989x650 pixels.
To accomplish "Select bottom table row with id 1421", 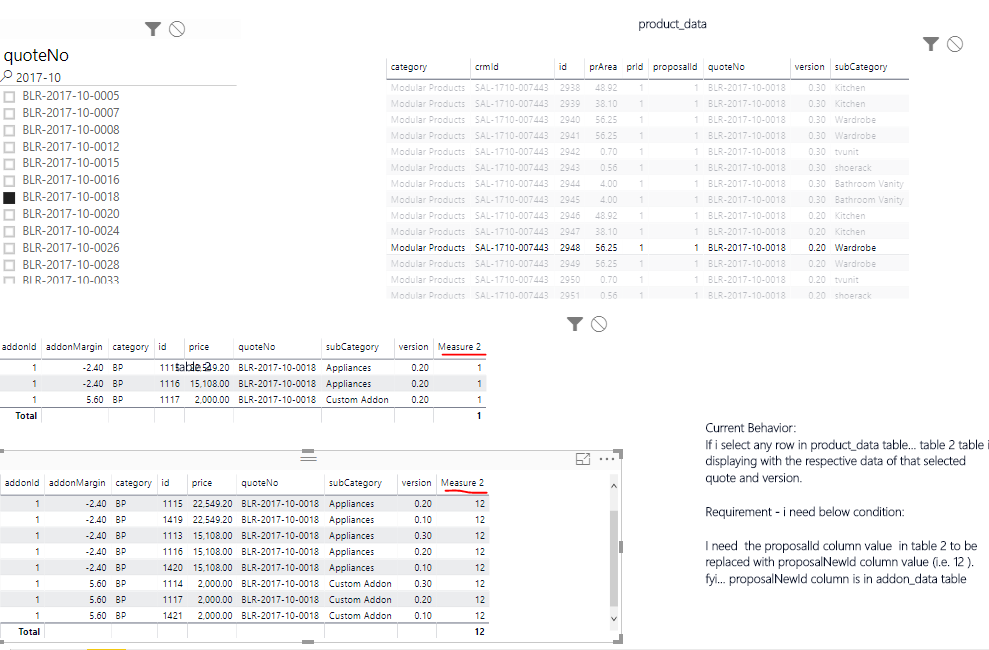I will click(245, 616).
